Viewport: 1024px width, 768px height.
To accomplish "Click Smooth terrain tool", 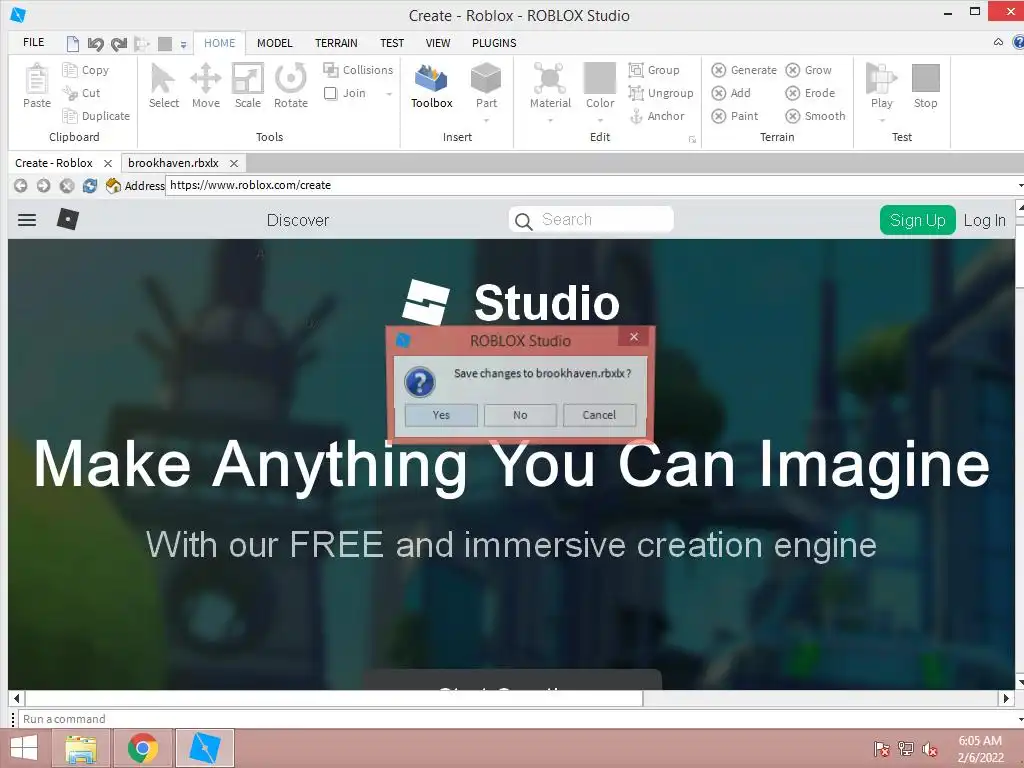I will point(815,116).
